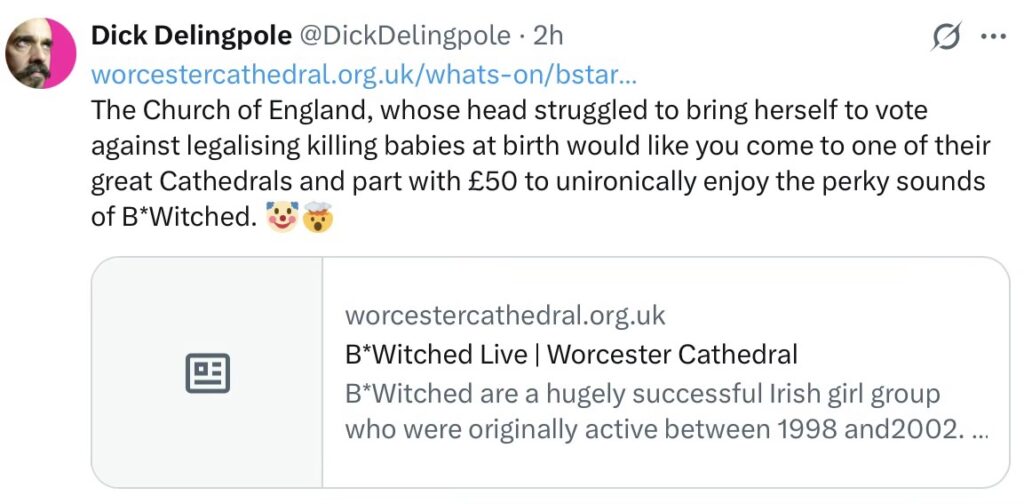Open the blue worcestercathedral.org.uk/whats-on link

(x=365, y=74)
